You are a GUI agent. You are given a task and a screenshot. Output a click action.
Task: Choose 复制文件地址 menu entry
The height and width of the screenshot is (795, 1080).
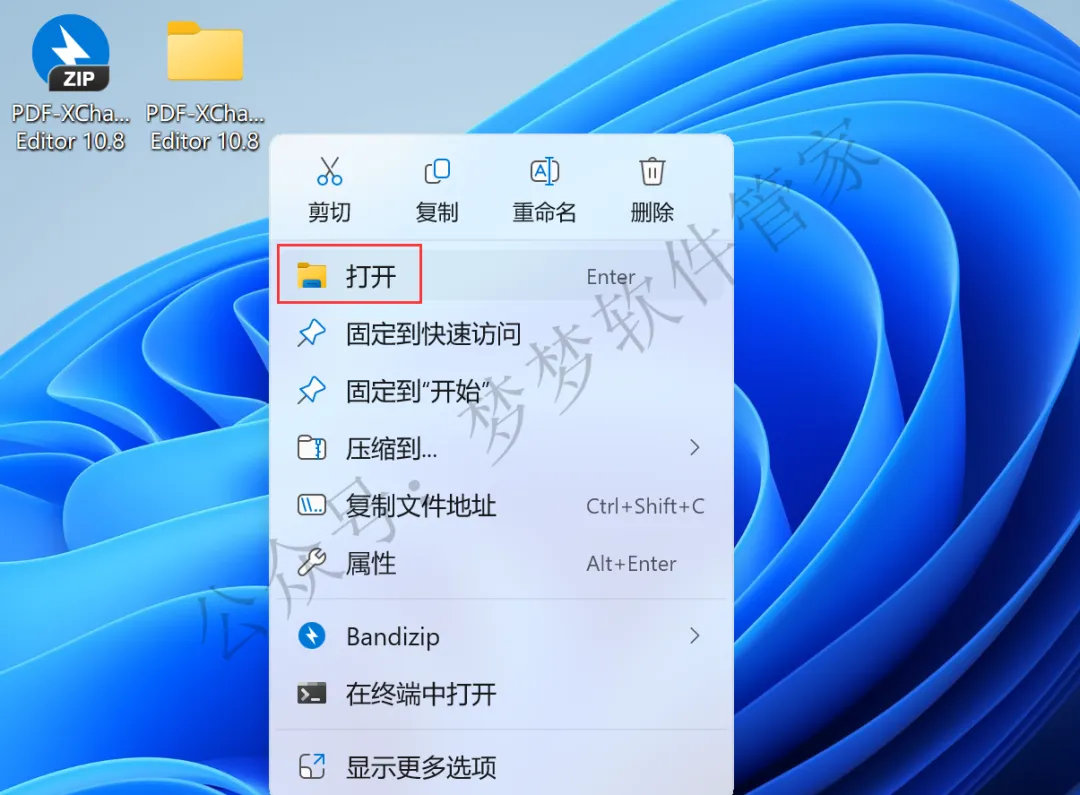pos(501,506)
